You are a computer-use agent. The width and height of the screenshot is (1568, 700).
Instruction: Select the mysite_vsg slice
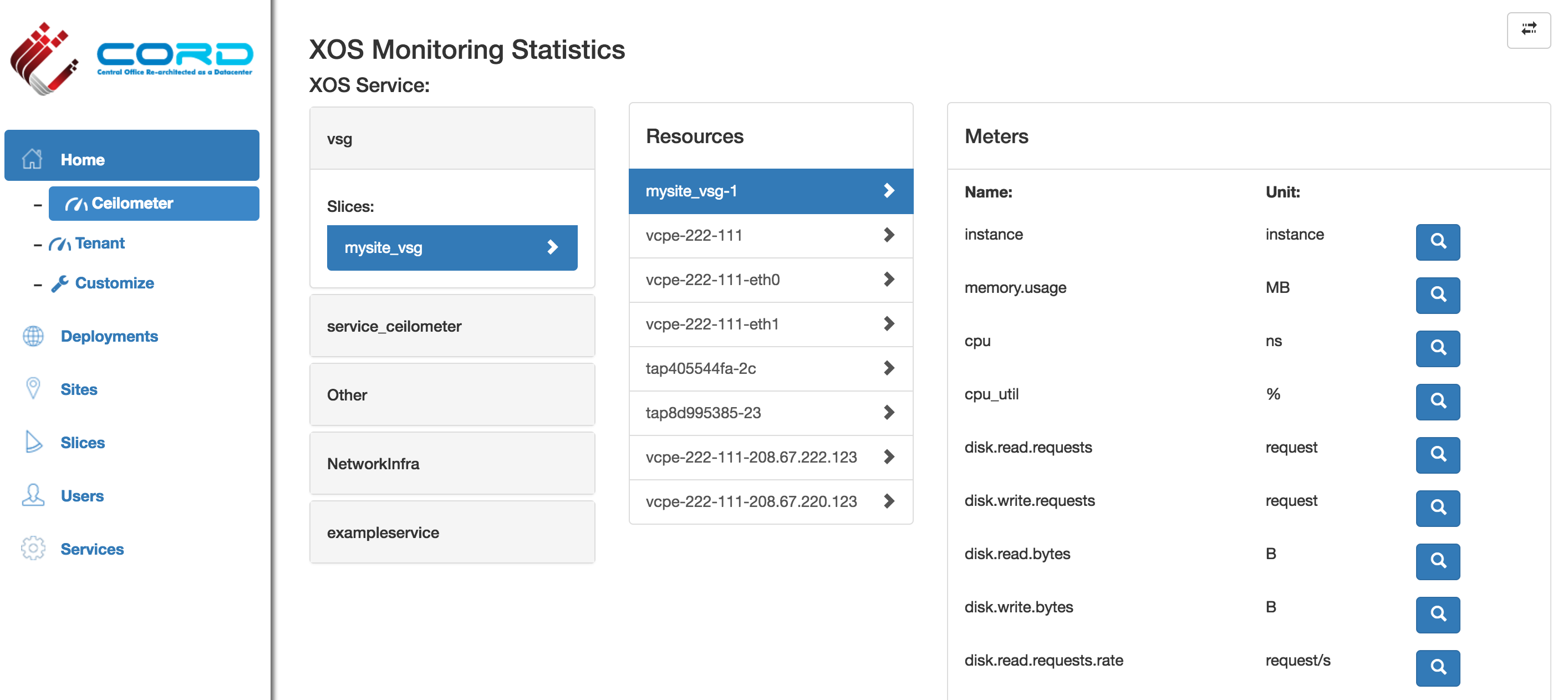tap(452, 248)
